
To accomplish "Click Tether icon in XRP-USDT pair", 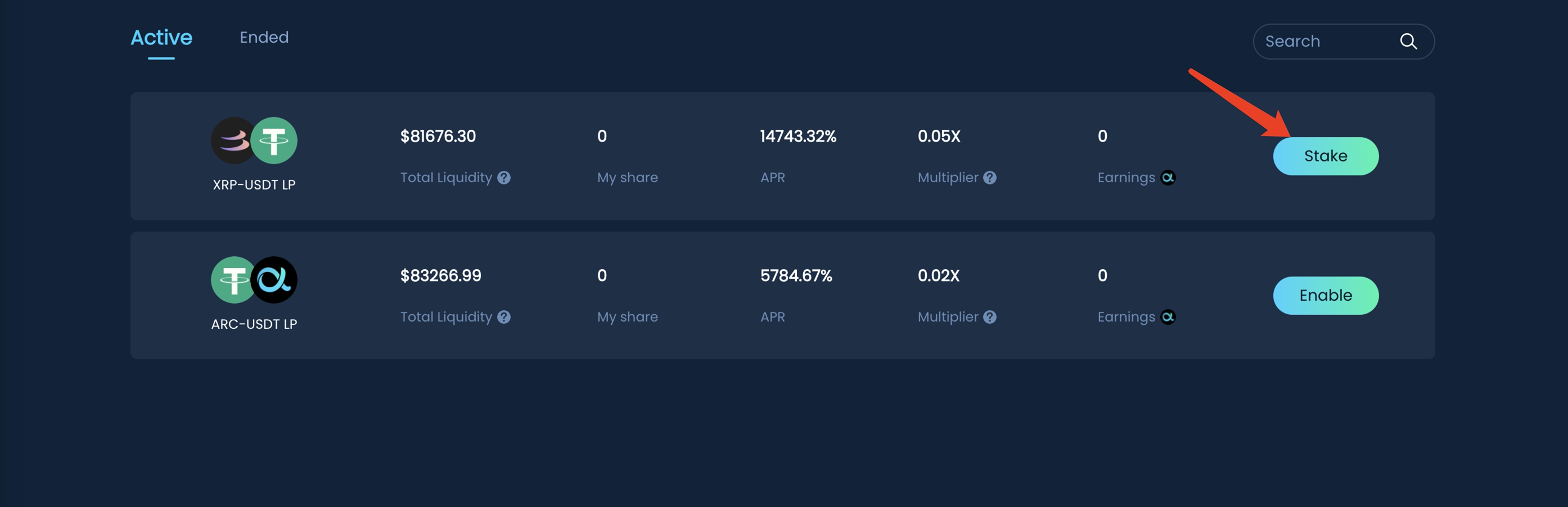I will [x=275, y=141].
